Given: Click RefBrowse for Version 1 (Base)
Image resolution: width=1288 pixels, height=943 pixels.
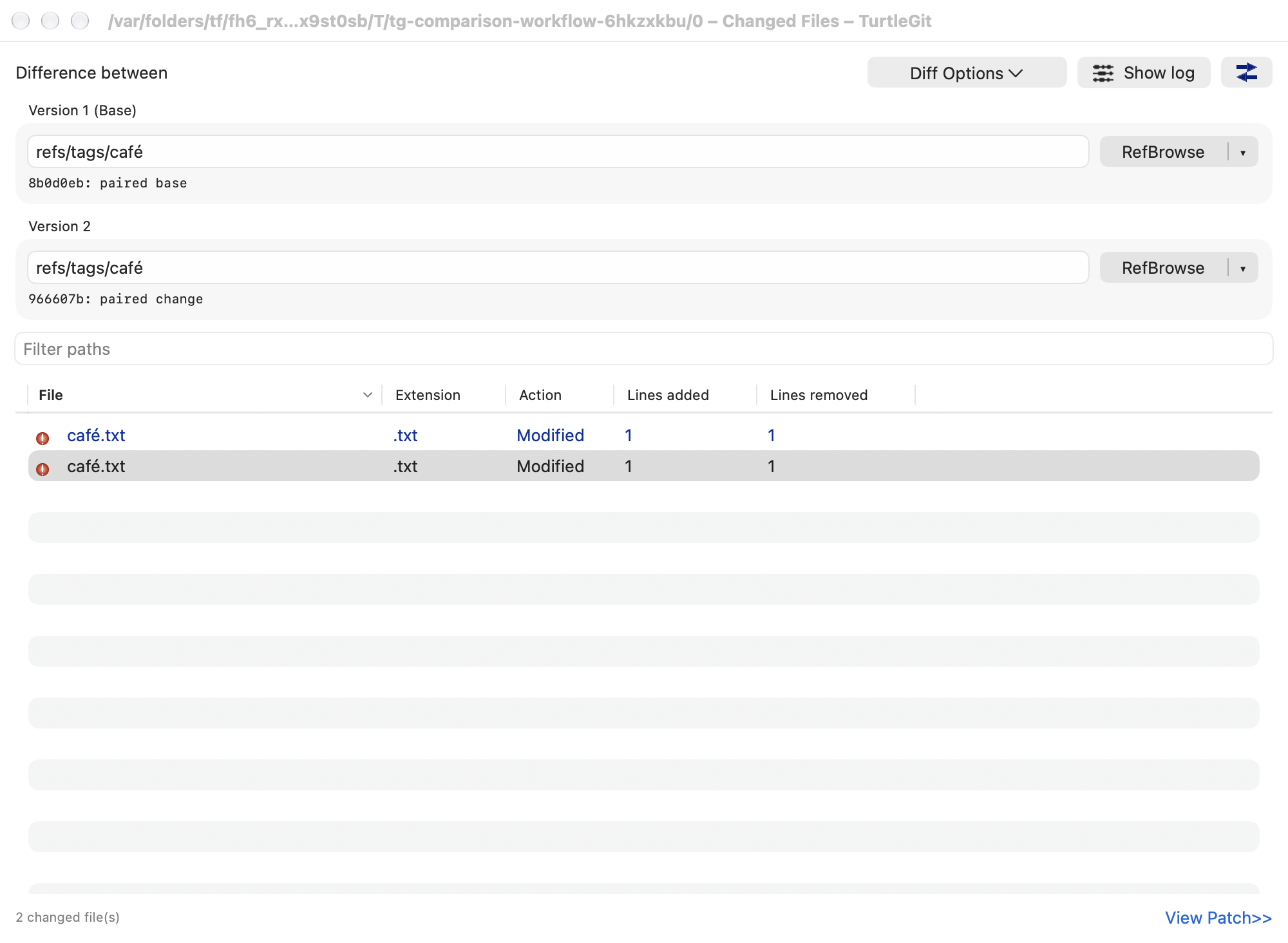Looking at the screenshot, I should 1163,152.
